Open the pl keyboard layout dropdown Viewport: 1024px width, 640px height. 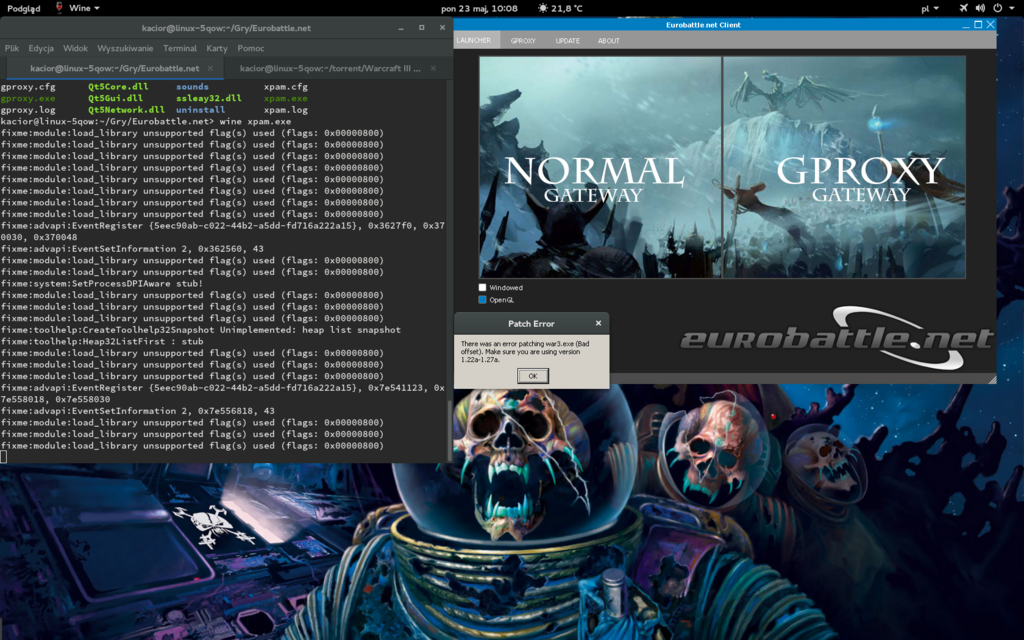click(x=930, y=8)
